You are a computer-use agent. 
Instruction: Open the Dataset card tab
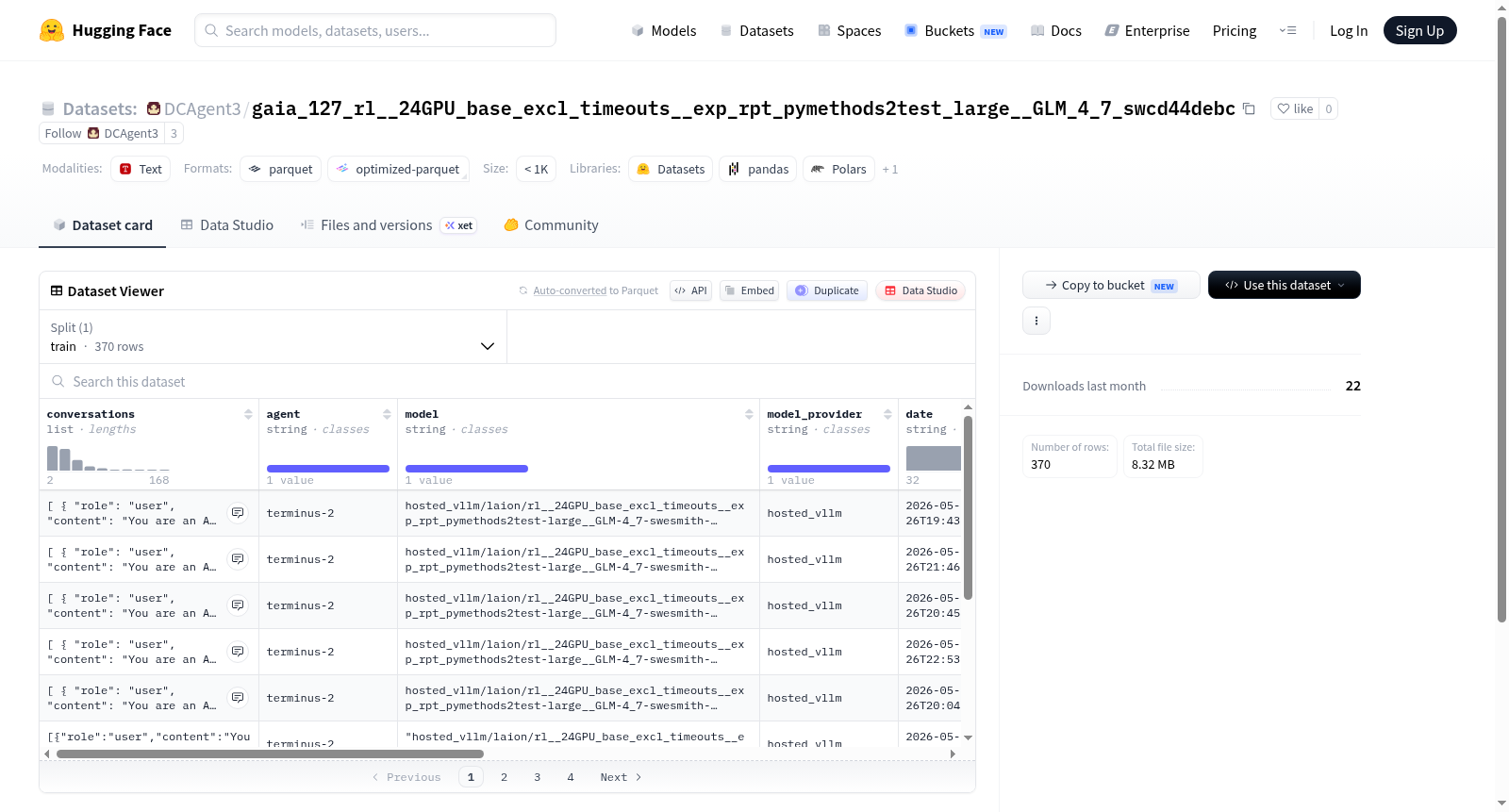click(x=102, y=225)
